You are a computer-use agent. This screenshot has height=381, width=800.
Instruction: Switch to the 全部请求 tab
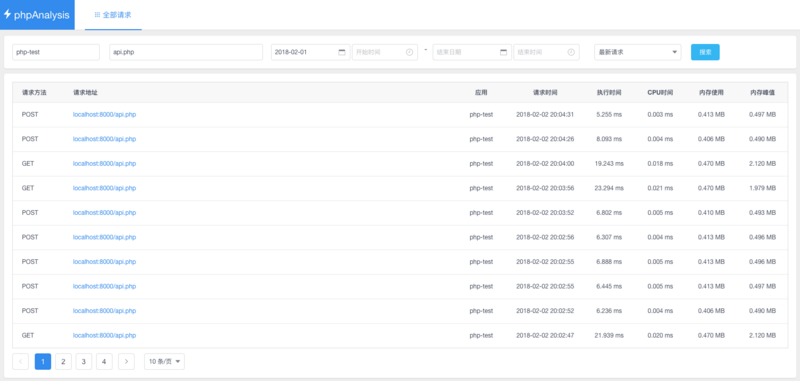coord(113,15)
